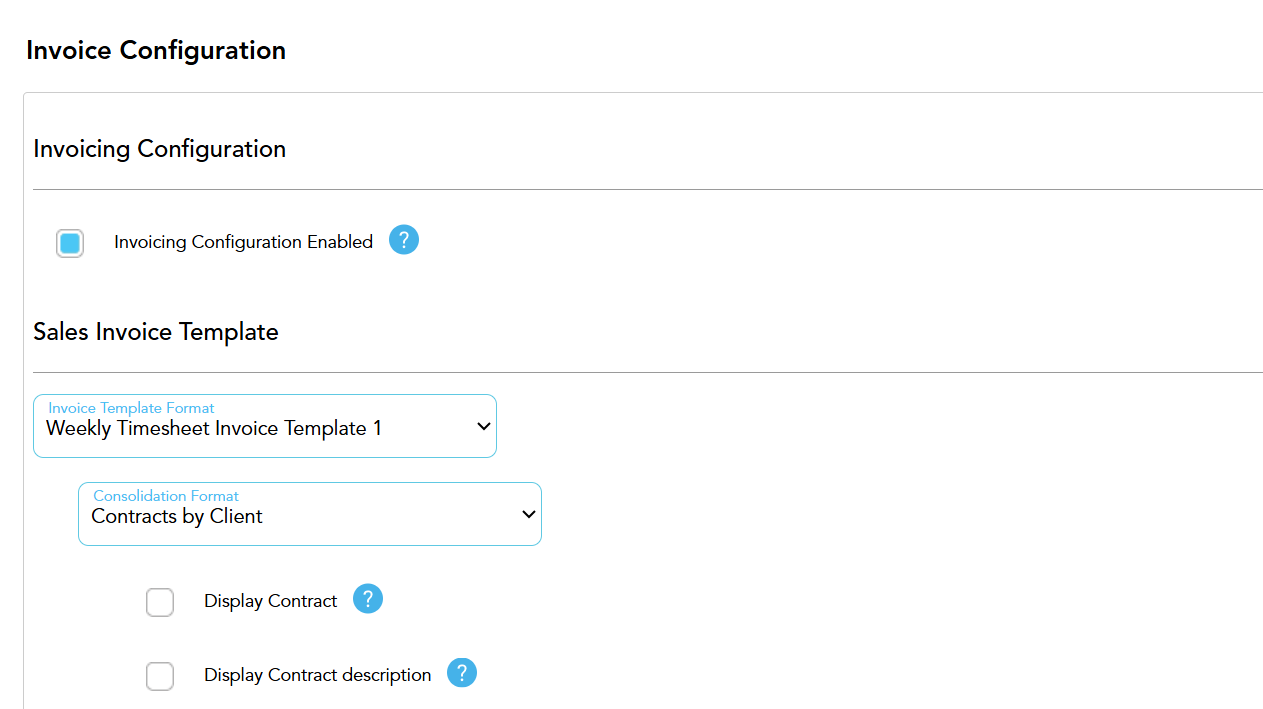Viewport: 1263px width, 709px height.
Task: Click the Invoice Configuration page title
Action: pos(156,50)
